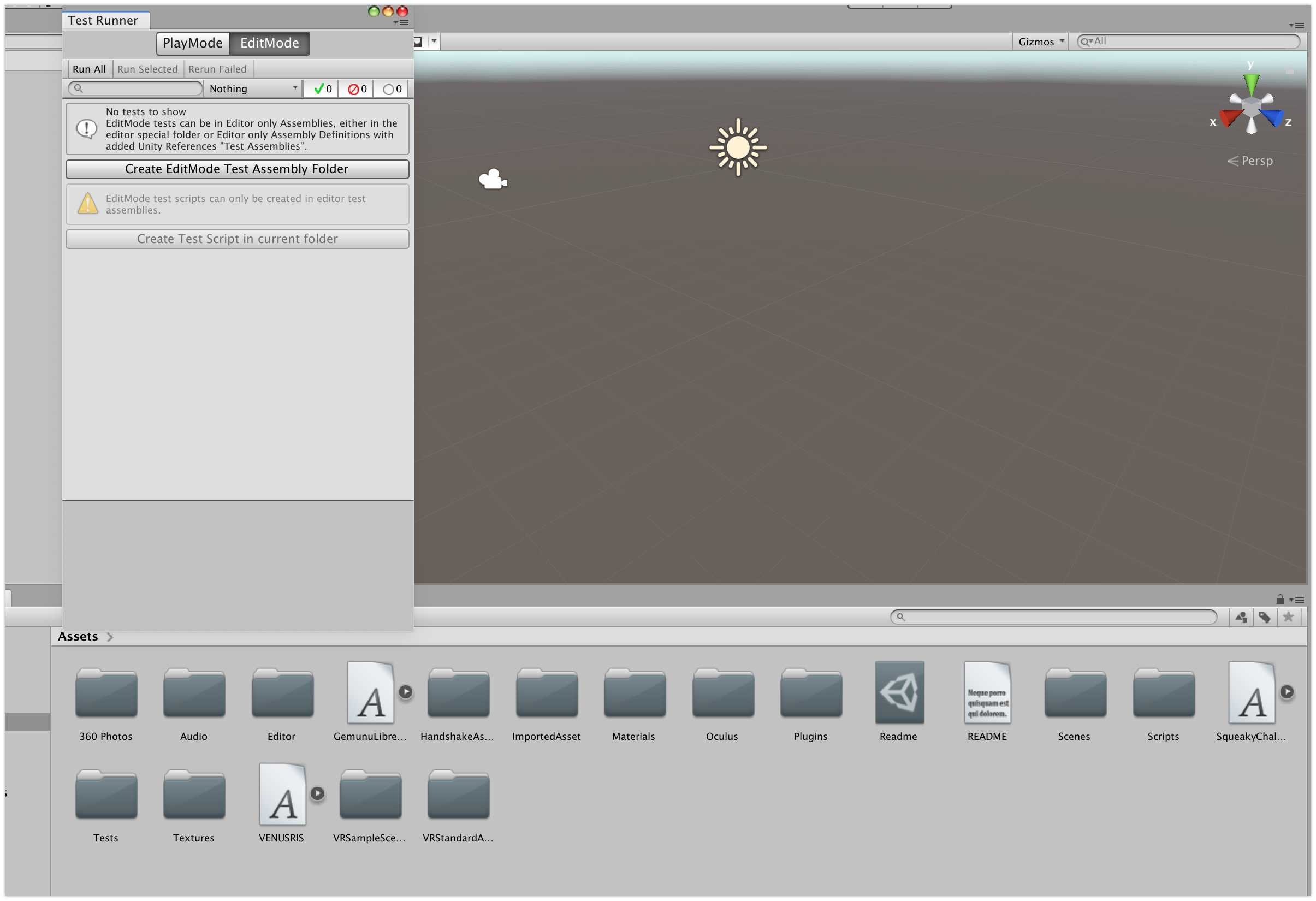Image resolution: width=1316 pixels, height=901 pixels.
Task: Select the Directional Light sun gizmo
Action: point(737,148)
